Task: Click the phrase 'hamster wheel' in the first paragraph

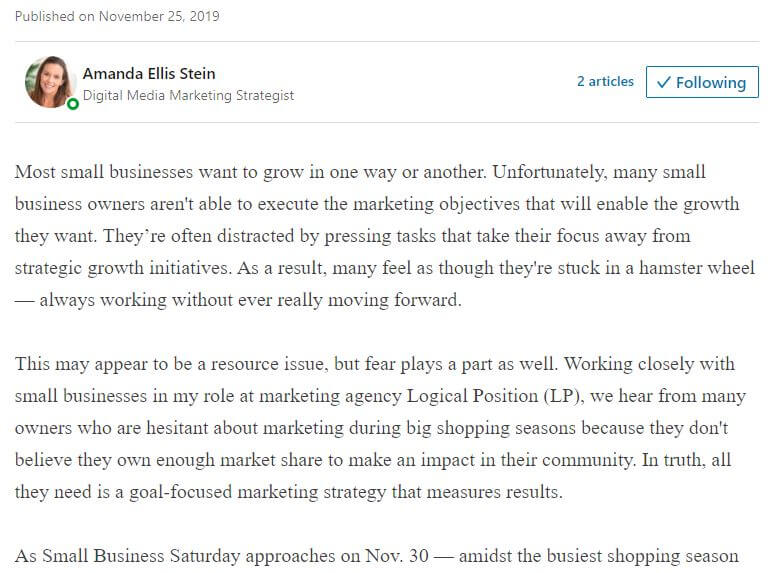Action: (697, 268)
